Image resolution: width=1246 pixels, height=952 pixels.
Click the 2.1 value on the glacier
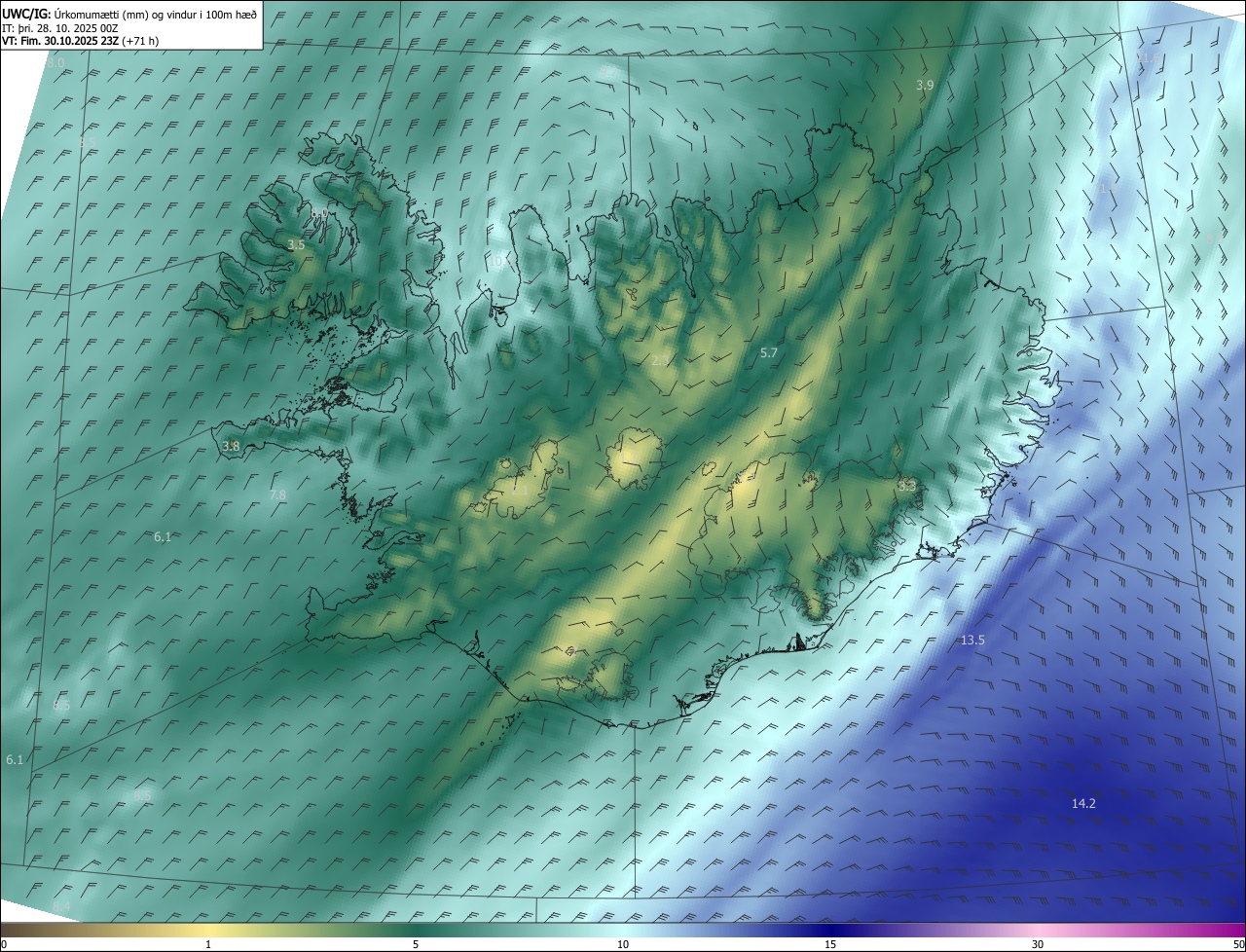click(x=521, y=492)
